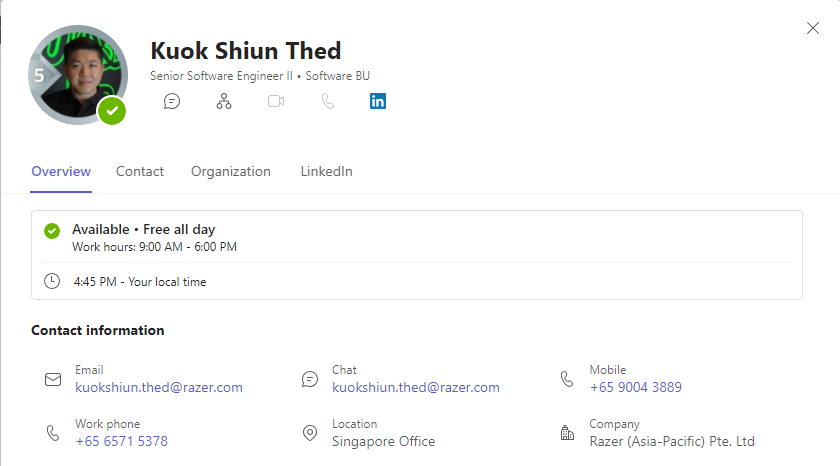Image resolution: width=840 pixels, height=466 pixels.
Task: Open the organization chart icon below the name
Action: click(224, 101)
